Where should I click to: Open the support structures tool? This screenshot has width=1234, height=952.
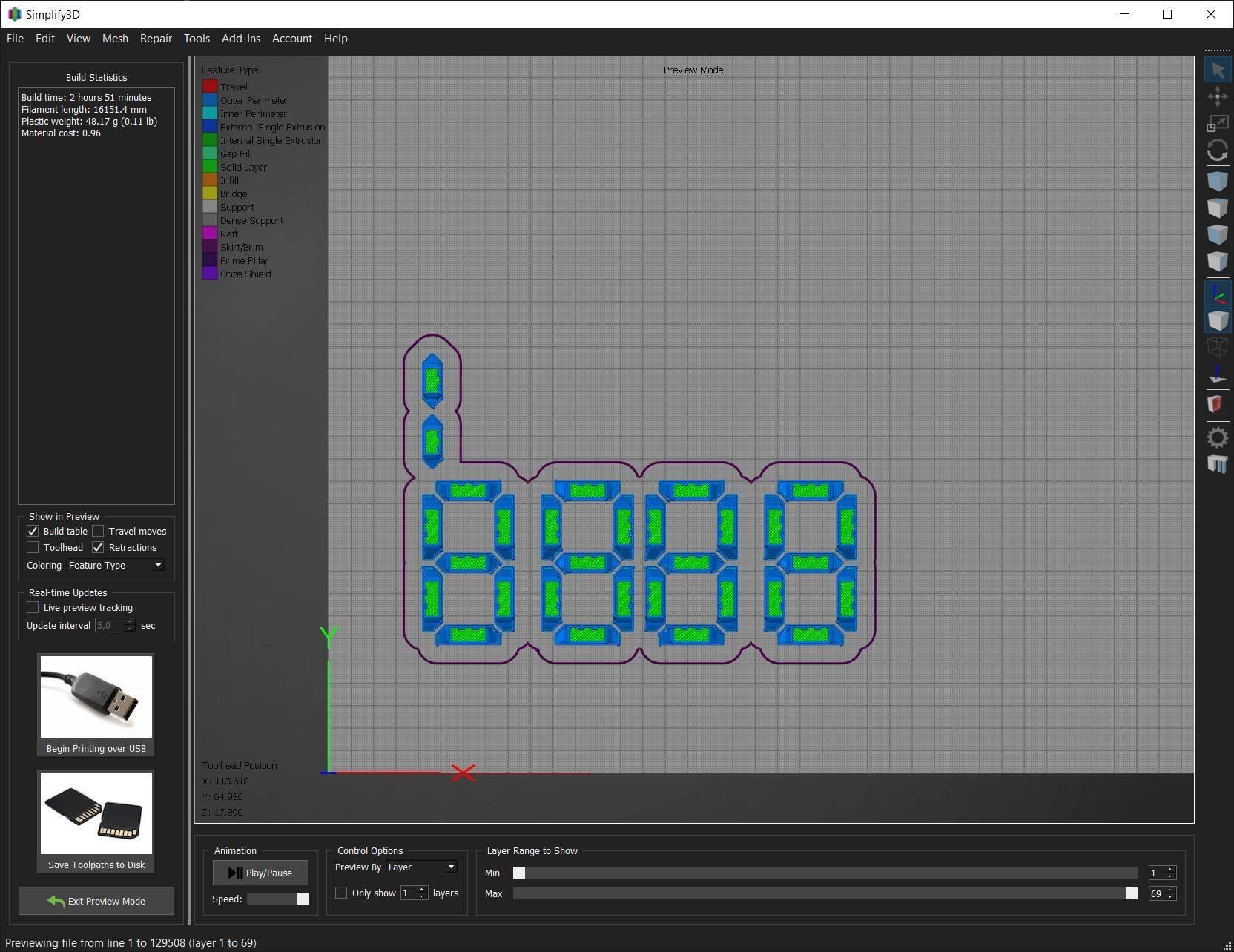click(1217, 464)
